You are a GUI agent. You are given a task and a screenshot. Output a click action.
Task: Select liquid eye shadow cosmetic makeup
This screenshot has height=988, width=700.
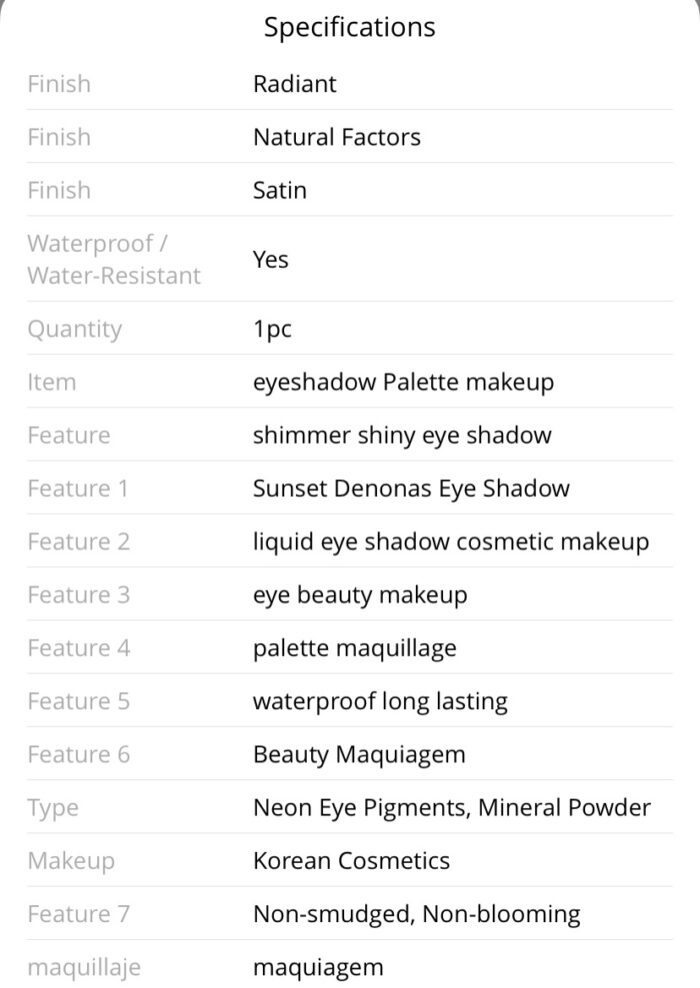[450, 542]
